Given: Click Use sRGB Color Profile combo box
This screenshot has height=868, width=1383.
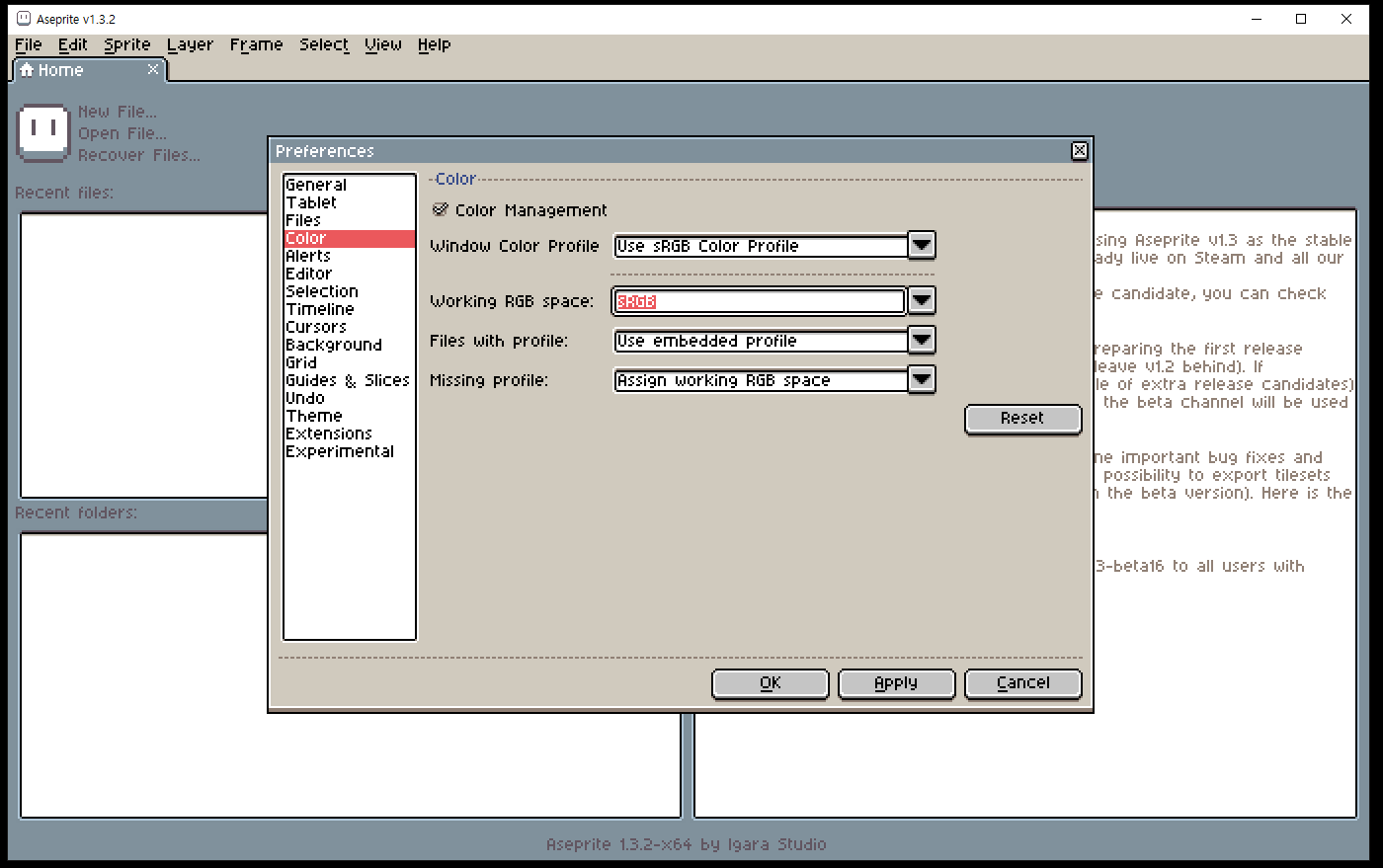Looking at the screenshot, I should click(x=761, y=246).
